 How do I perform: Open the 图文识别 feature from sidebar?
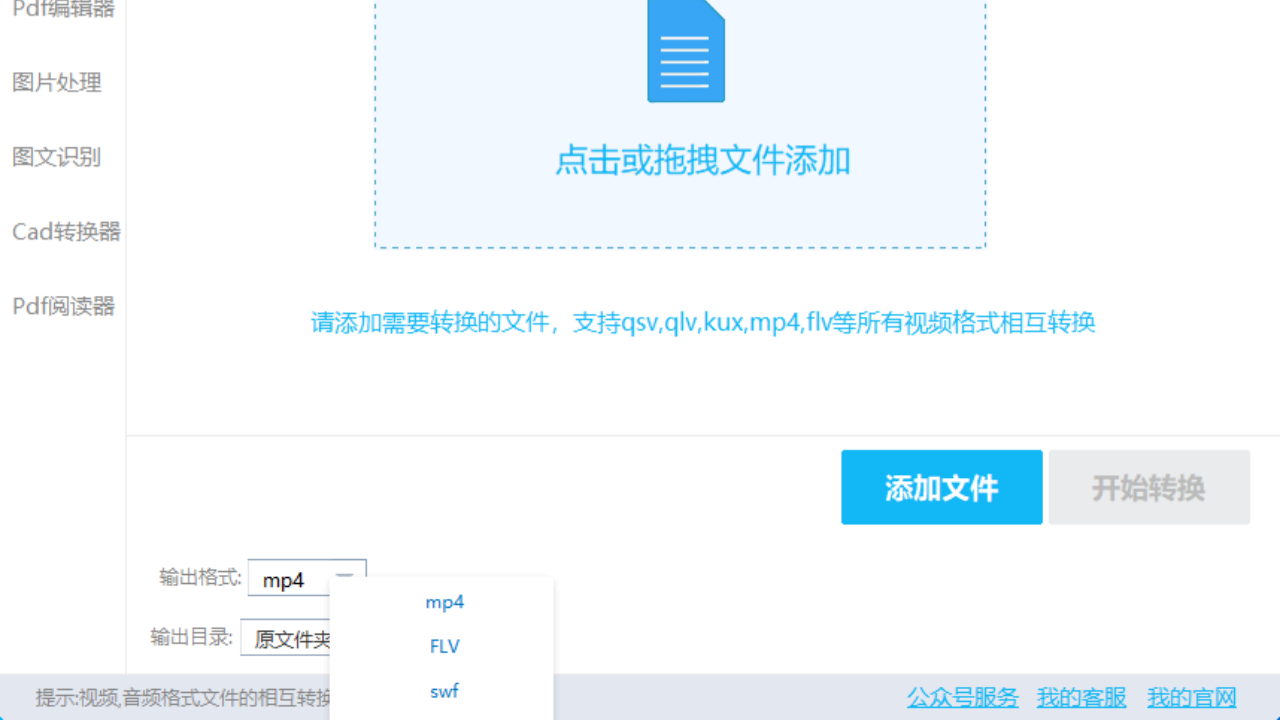click(56, 157)
